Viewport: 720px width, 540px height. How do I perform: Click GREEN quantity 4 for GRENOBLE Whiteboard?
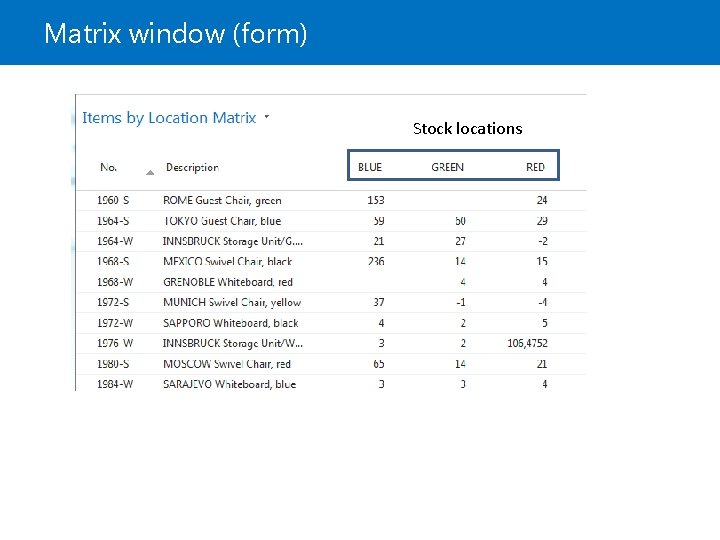click(x=463, y=282)
